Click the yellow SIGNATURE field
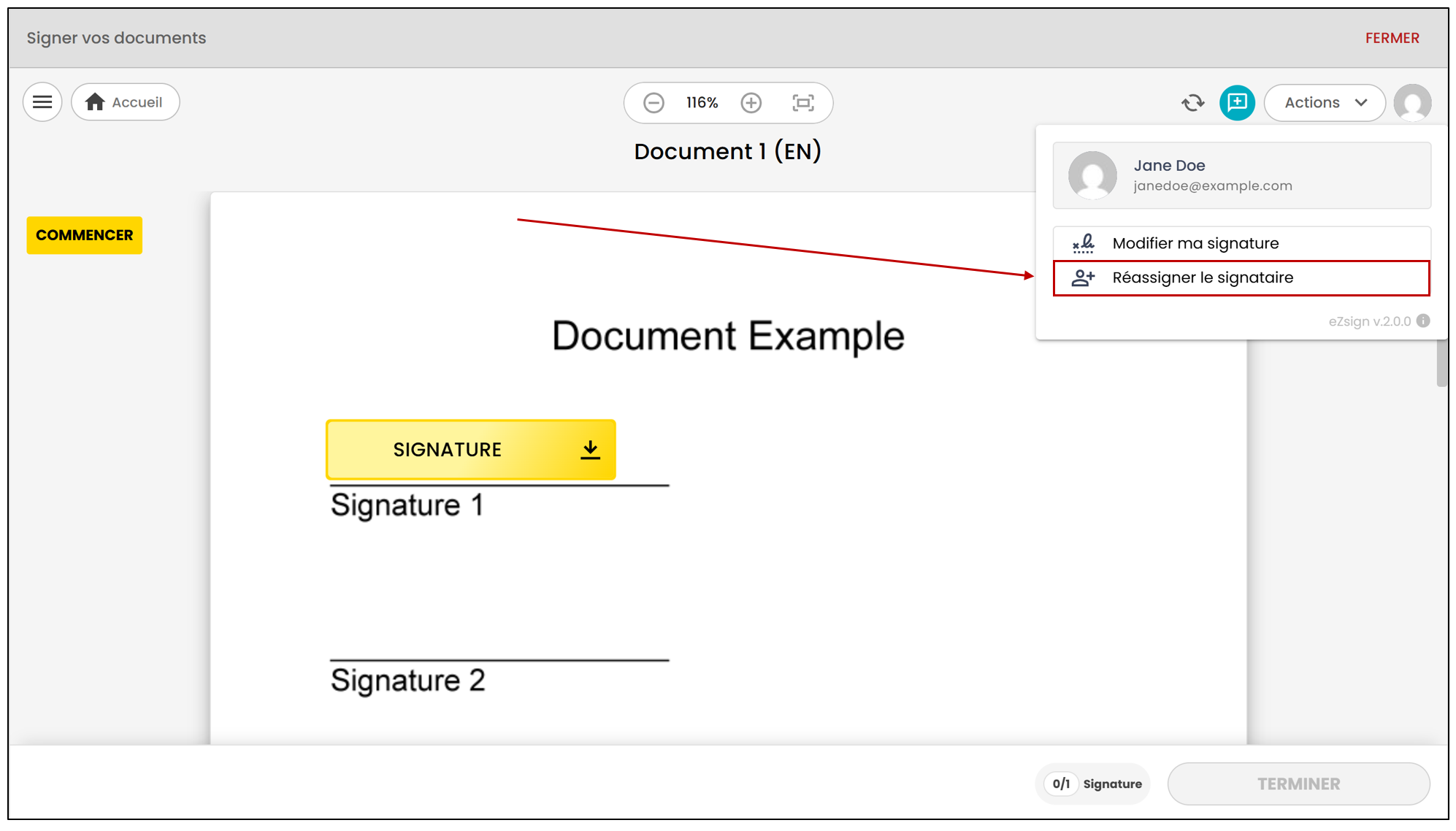1456x831 pixels. tap(471, 450)
